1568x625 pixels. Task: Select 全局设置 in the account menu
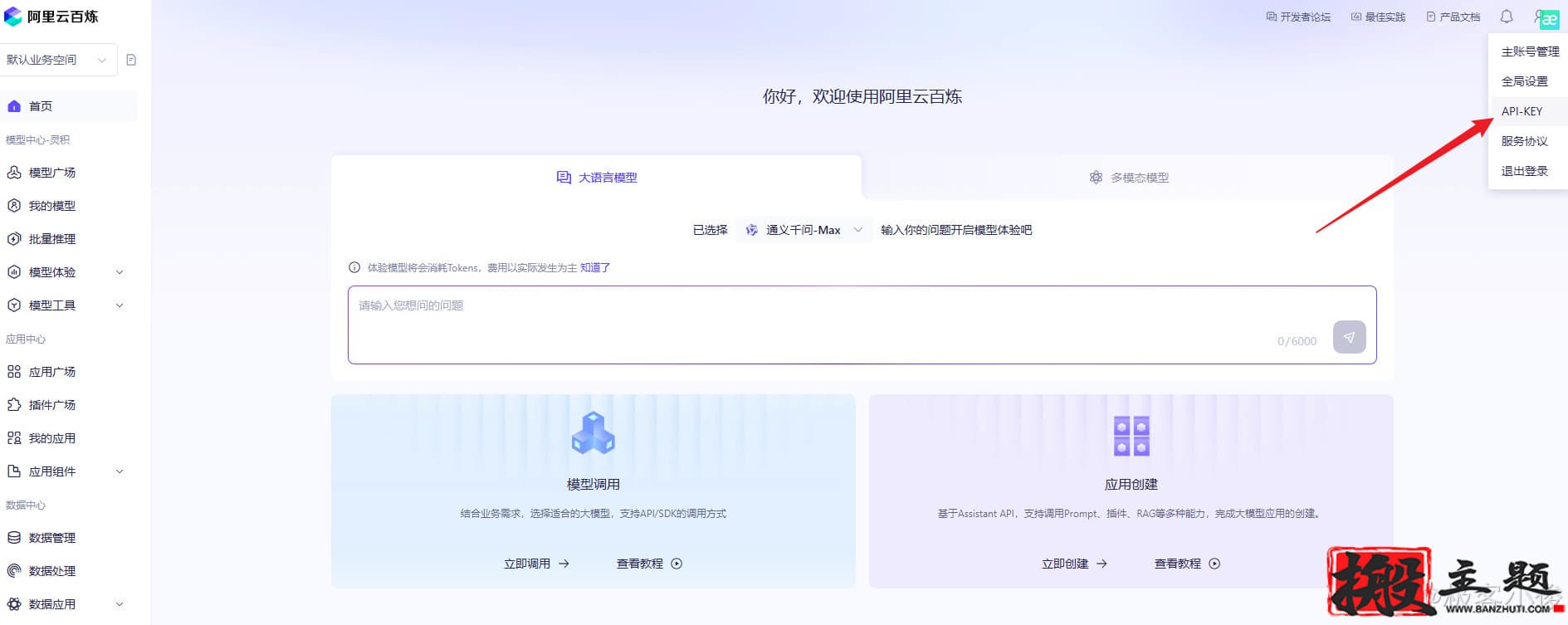[1528, 81]
